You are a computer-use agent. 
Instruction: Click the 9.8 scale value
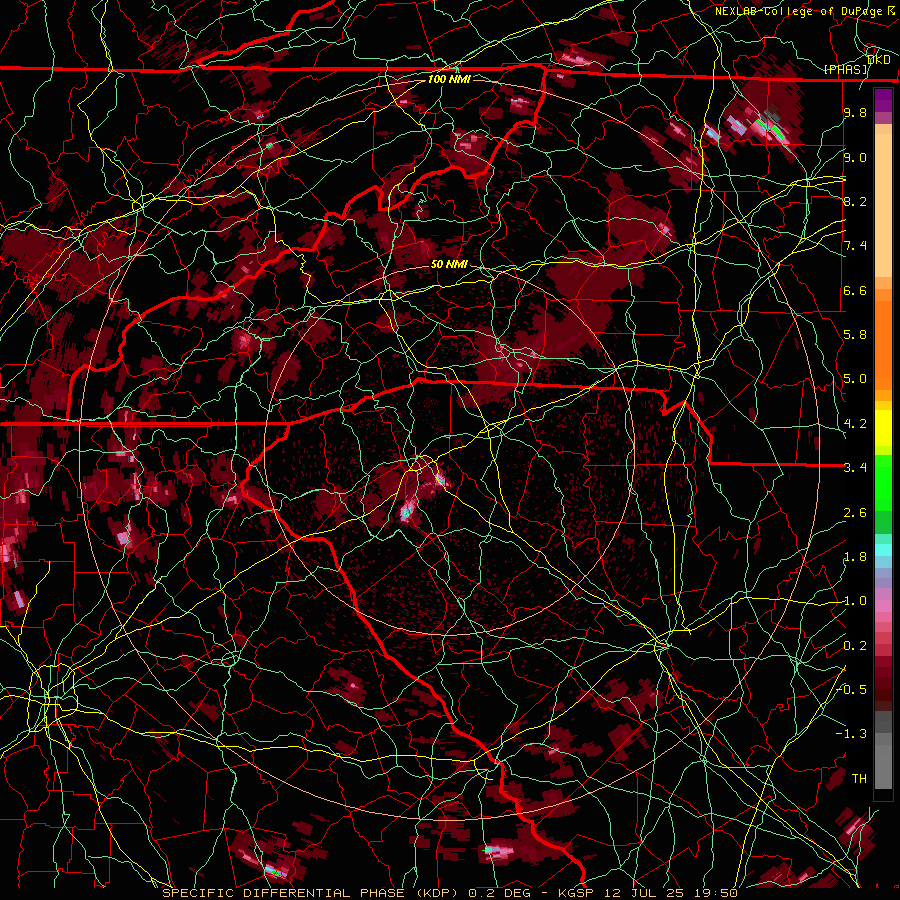[x=855, y=112]
